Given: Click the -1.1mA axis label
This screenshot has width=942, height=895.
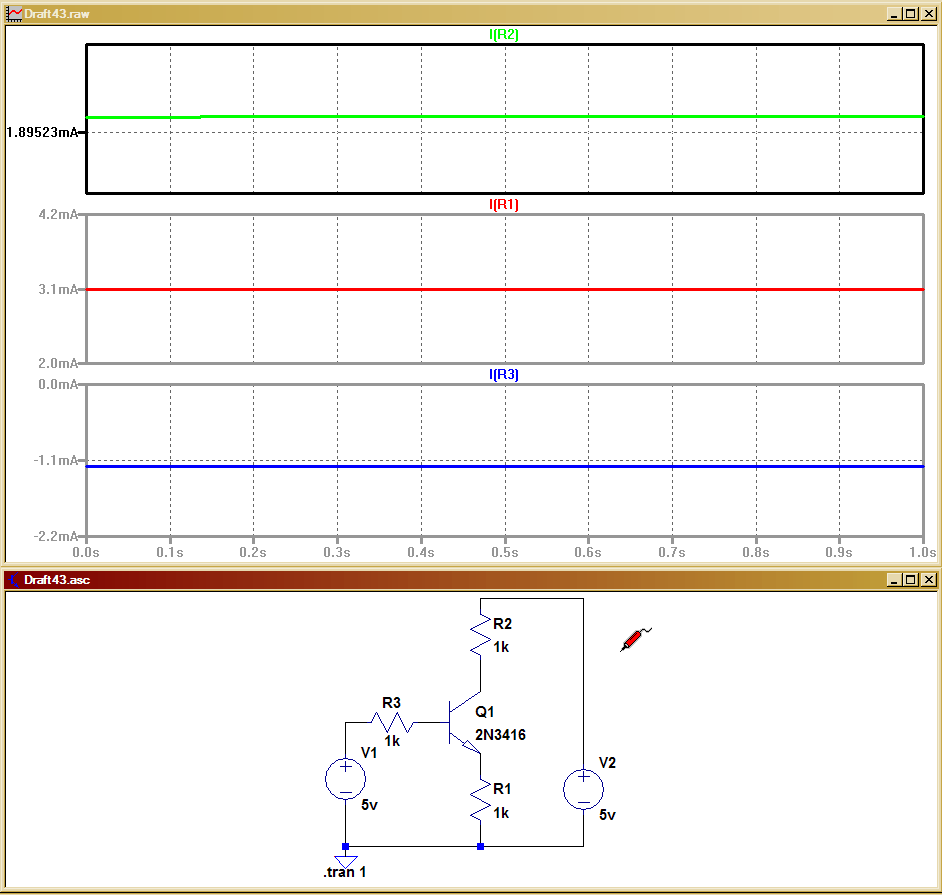Looking at the screenshot, I should (x=56, y=460).
